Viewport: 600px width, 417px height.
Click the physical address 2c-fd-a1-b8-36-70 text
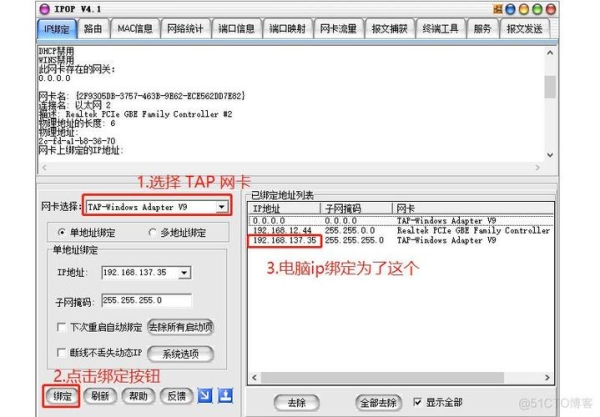(x=77, y=141)
